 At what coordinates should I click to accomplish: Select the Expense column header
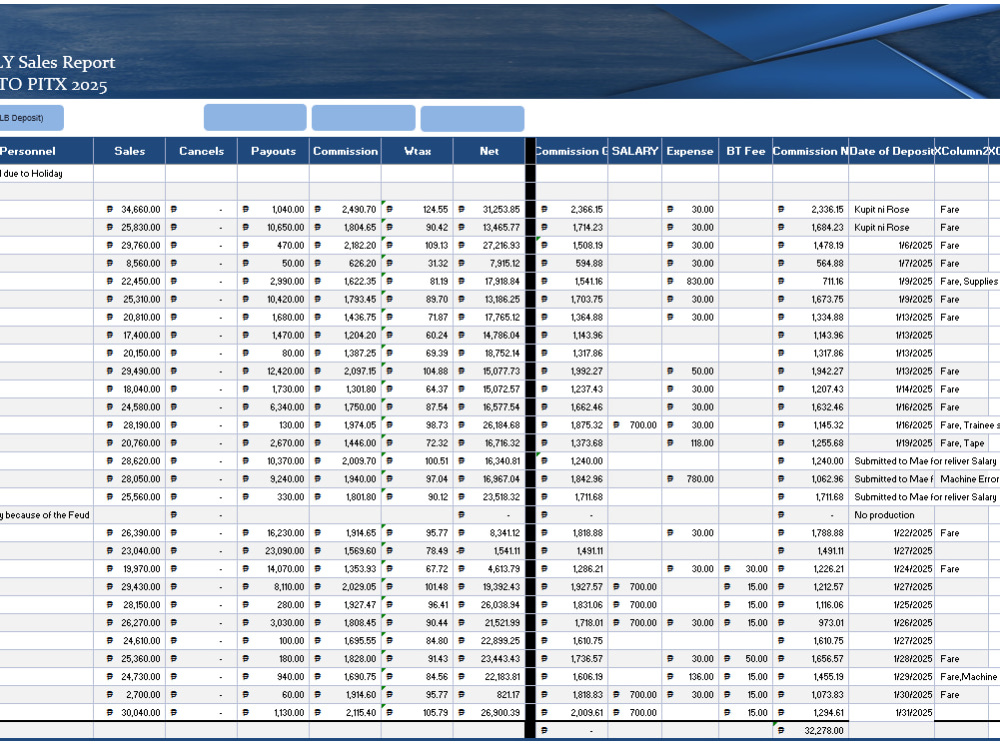[x=690, y=151]
